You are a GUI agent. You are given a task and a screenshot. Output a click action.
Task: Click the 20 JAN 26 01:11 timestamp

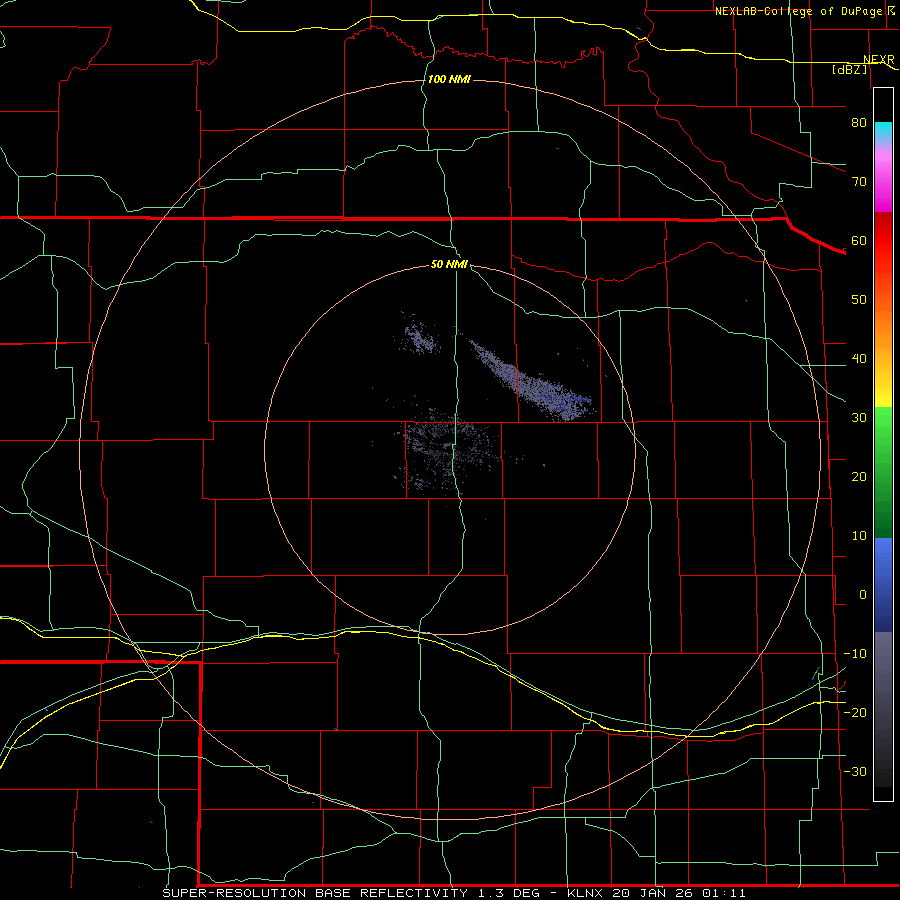tap(679, 893)
